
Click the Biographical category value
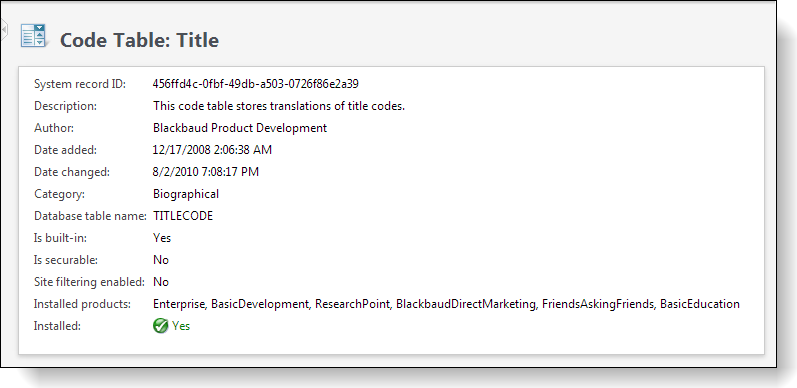pyautogui.click(x=186, y=194)
